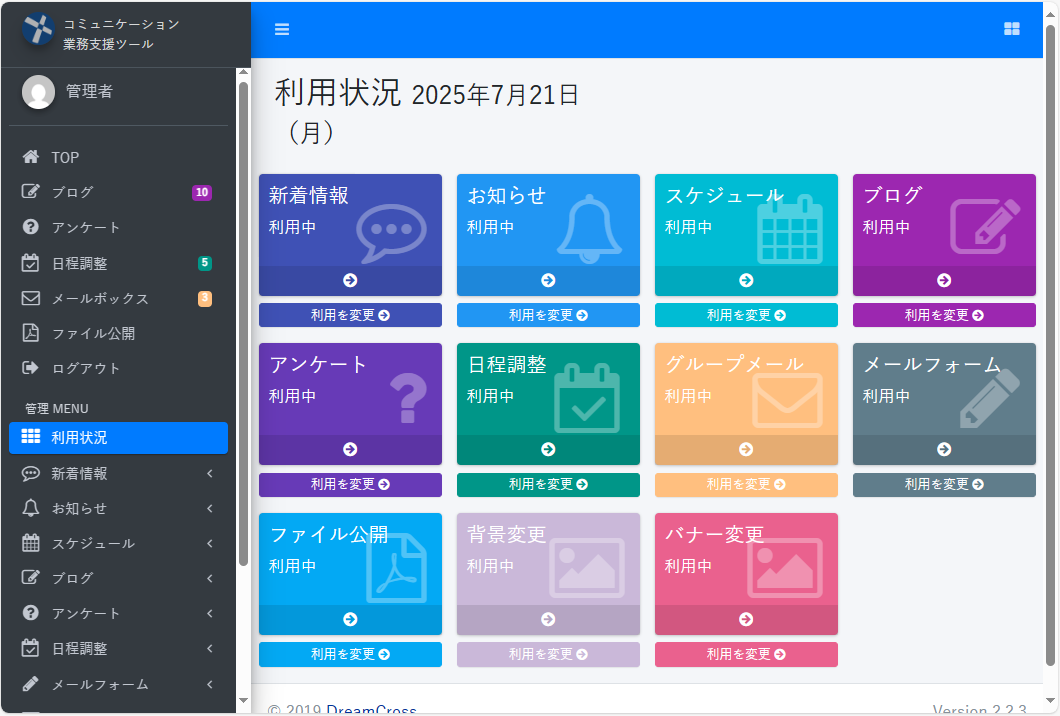Click the calendar grid icon on スケジュール card
The height and width of the screenshot is (716, 1060).
pos(790,229)
